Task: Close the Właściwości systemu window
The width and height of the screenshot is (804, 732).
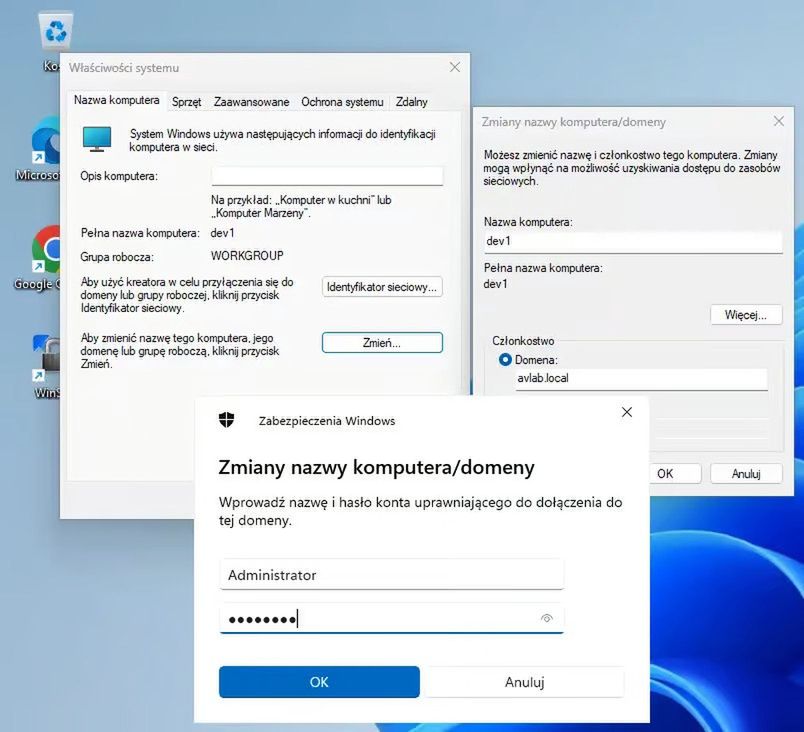Action: click(454, 67)
